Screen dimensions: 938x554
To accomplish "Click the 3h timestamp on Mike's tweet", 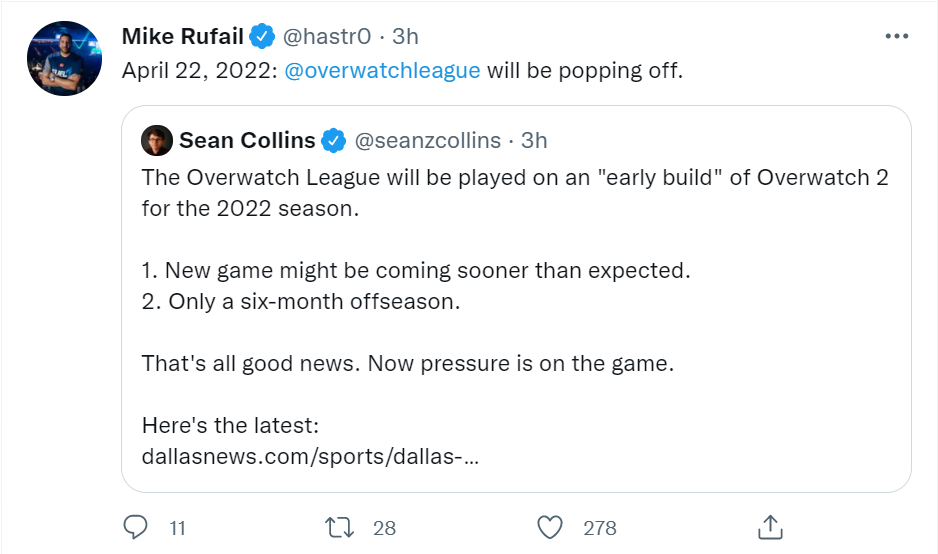I will coord(405,37).
